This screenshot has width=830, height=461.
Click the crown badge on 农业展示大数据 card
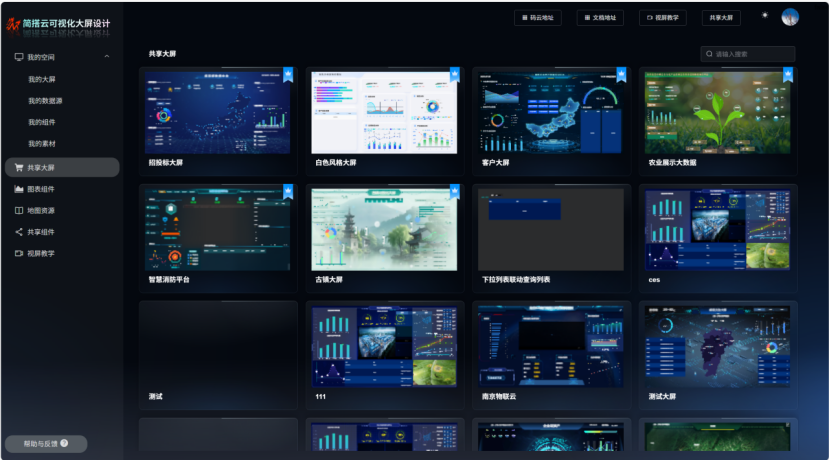[788, 74]
